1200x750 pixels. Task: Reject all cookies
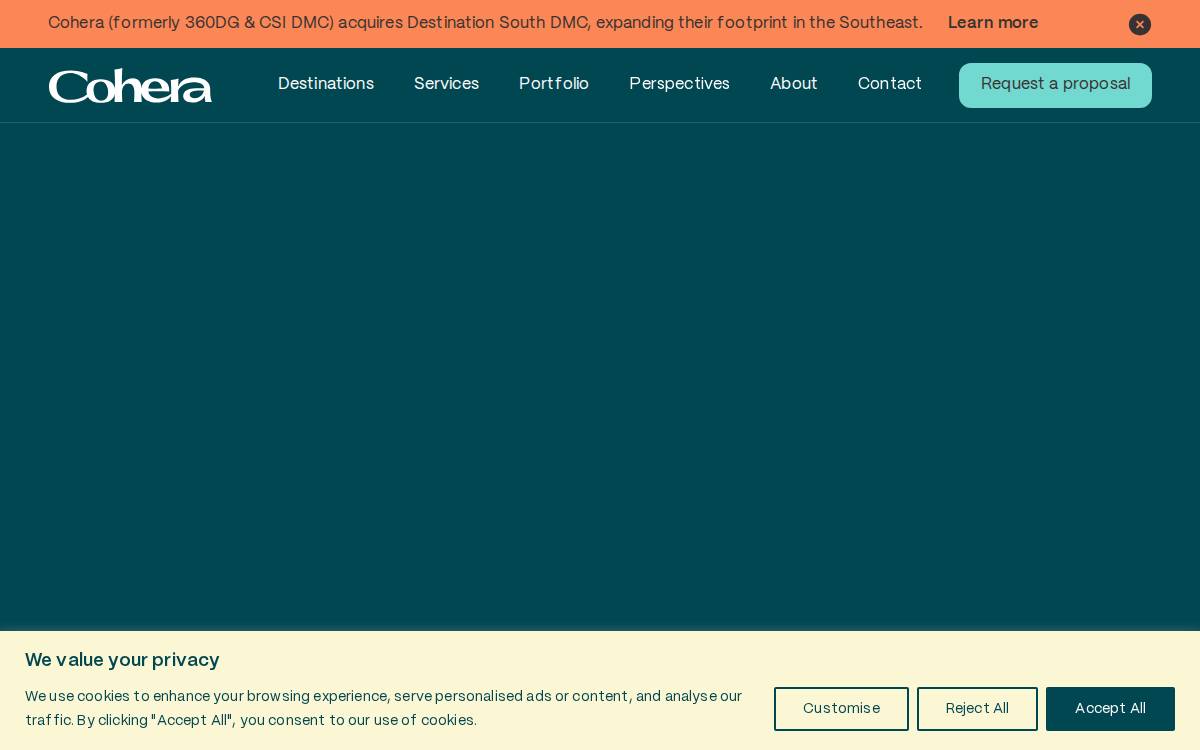click(x=977, y=709)
